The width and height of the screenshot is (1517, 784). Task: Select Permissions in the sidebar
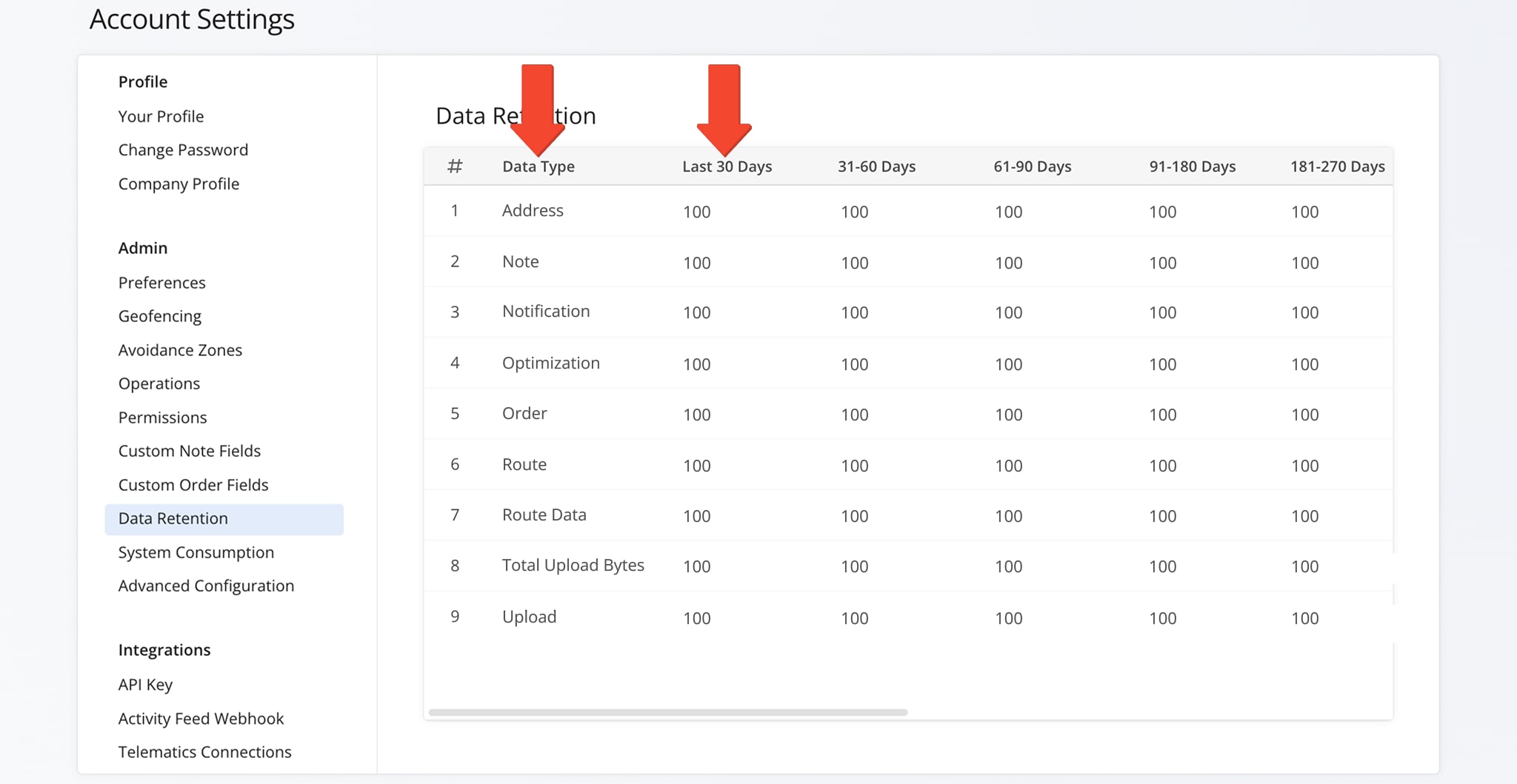click(x=162, y=417)
